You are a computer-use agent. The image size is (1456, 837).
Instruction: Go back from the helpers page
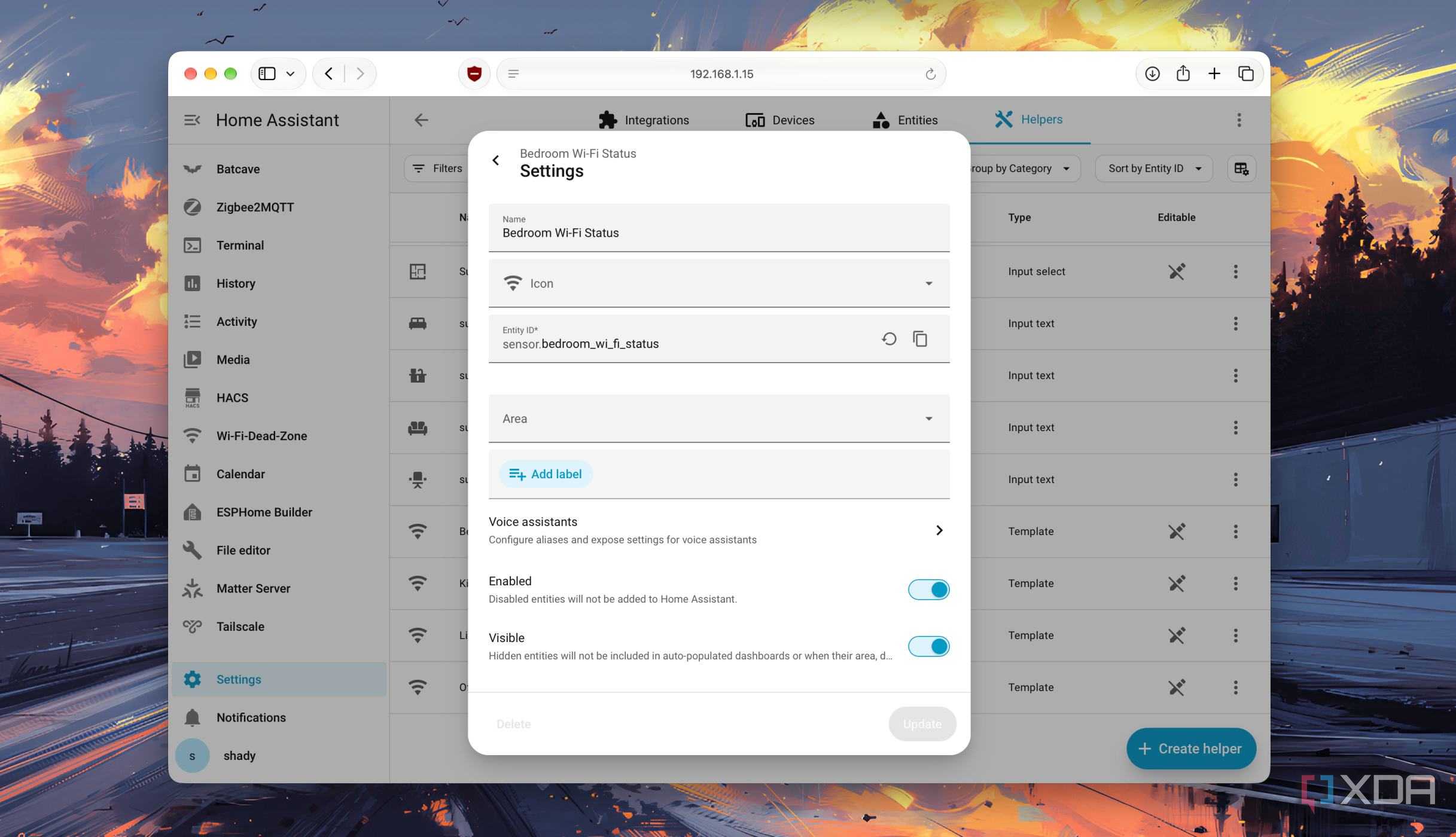(421, 120)
